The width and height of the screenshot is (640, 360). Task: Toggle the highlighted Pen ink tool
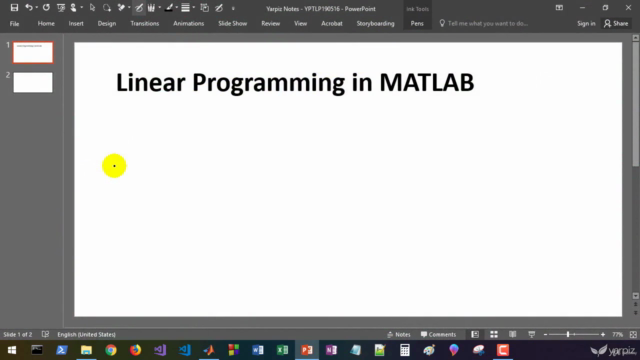tap(139, 8)
